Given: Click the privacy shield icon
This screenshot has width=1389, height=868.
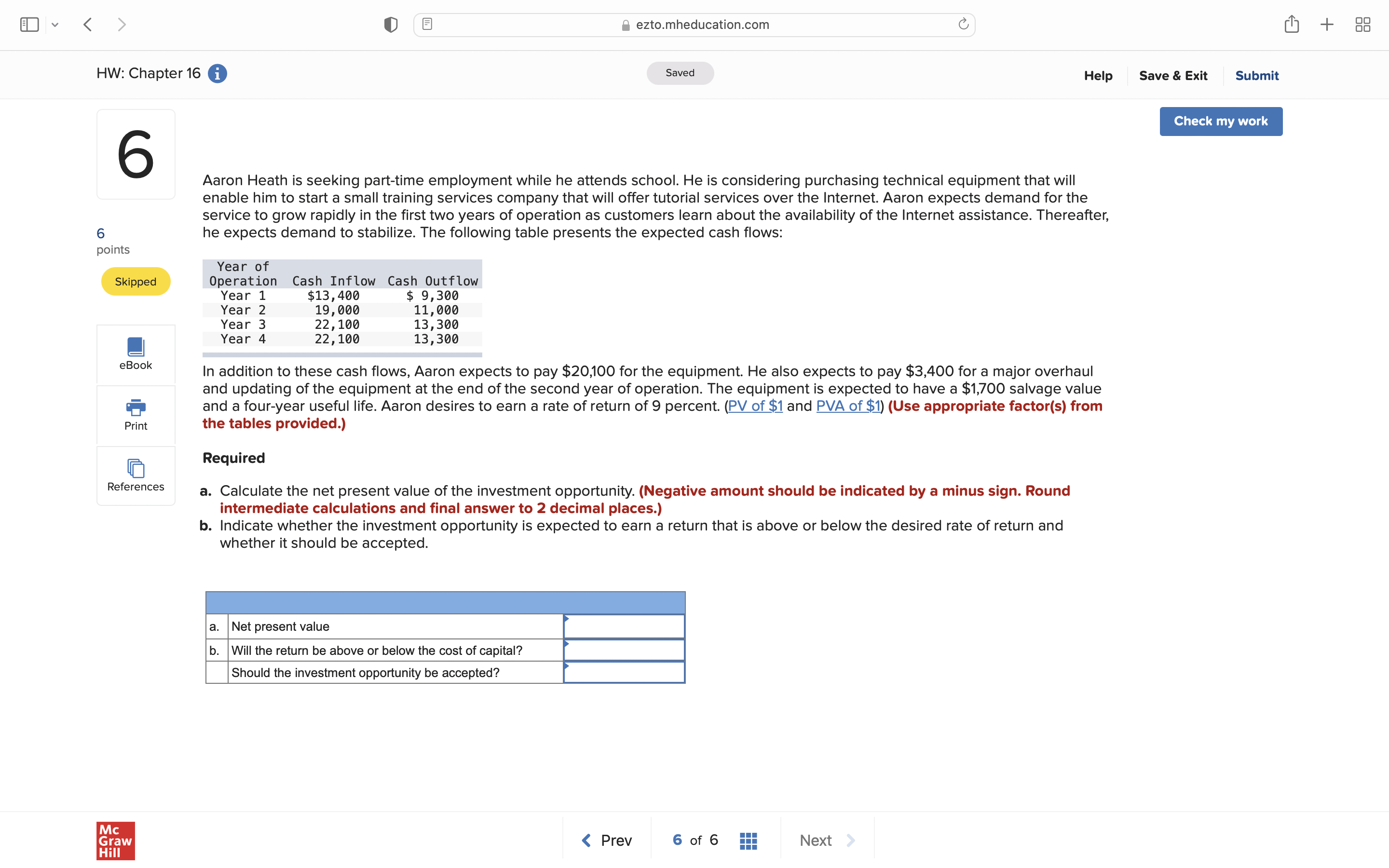Looking at the screenshot, I should point(390,25).
